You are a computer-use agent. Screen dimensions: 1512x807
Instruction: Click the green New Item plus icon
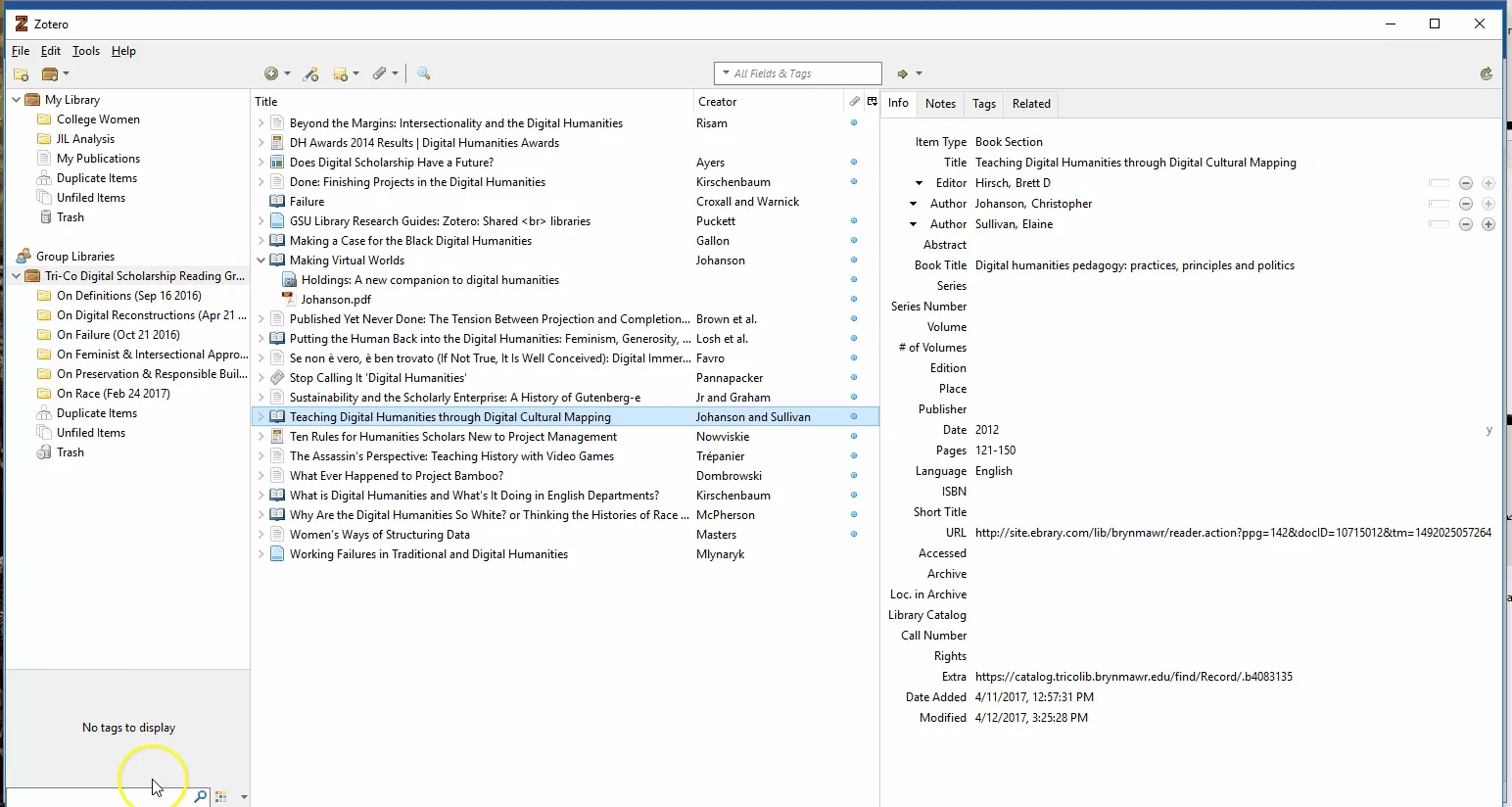click(x=271, y=73)
